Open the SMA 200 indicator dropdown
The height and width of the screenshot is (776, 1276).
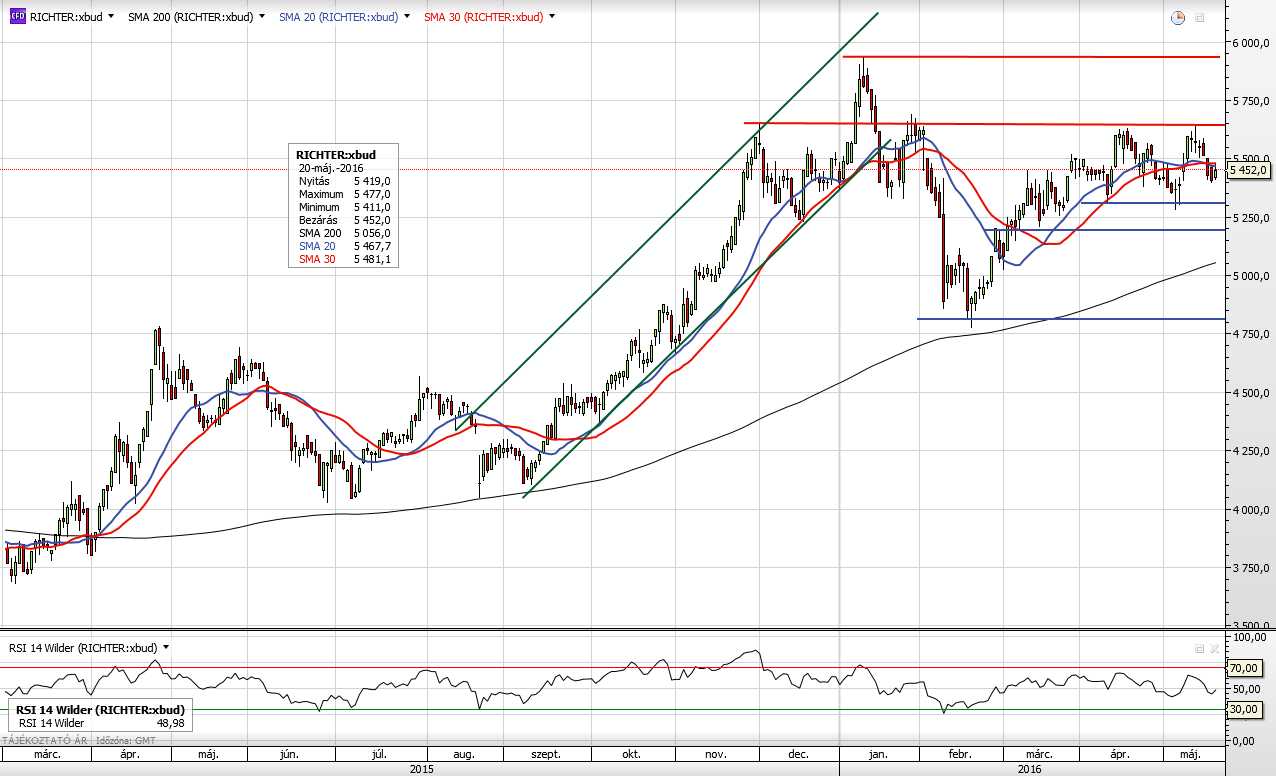click(x=262, y=17)
